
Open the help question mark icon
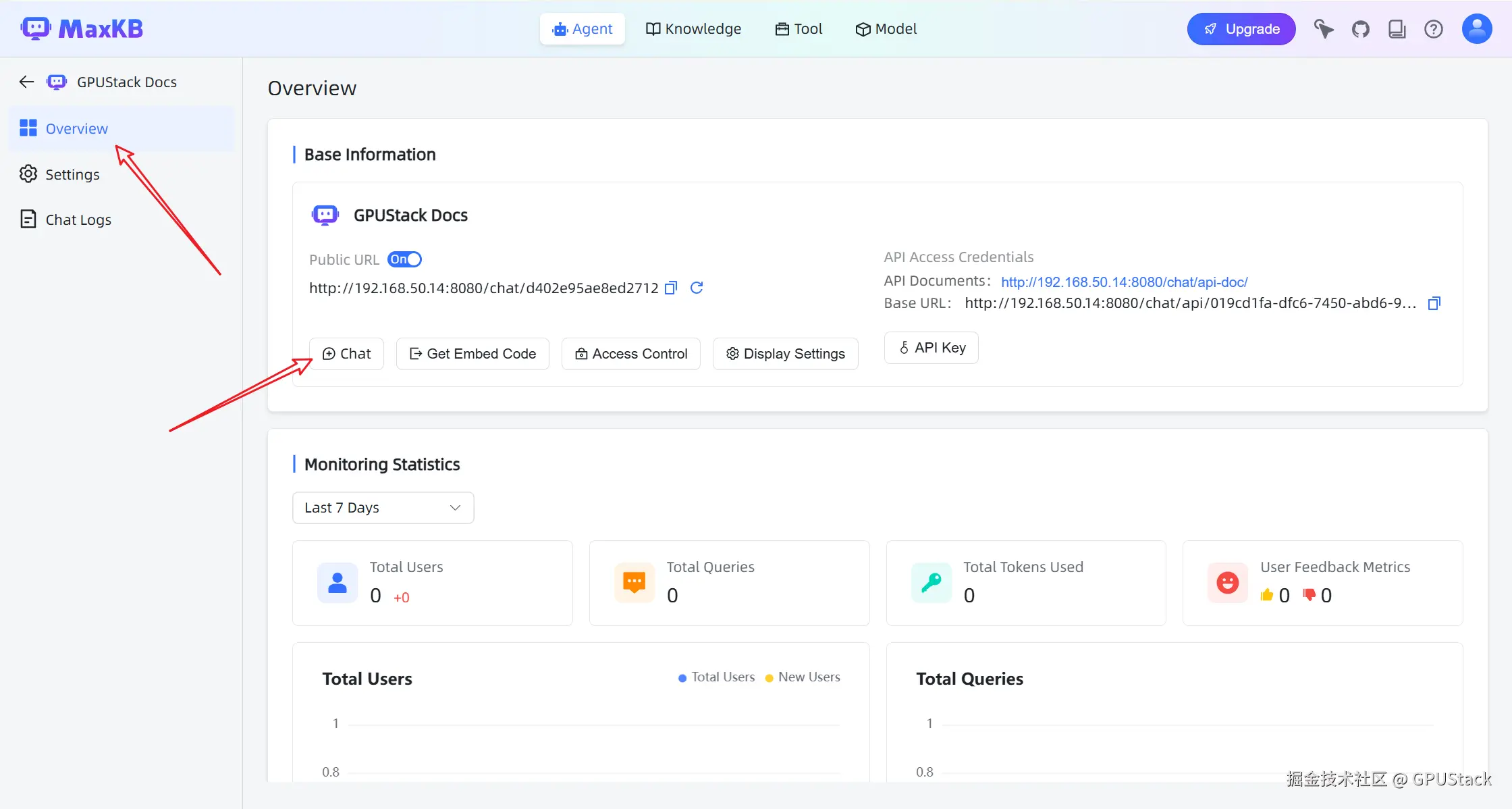(1433, 29)
